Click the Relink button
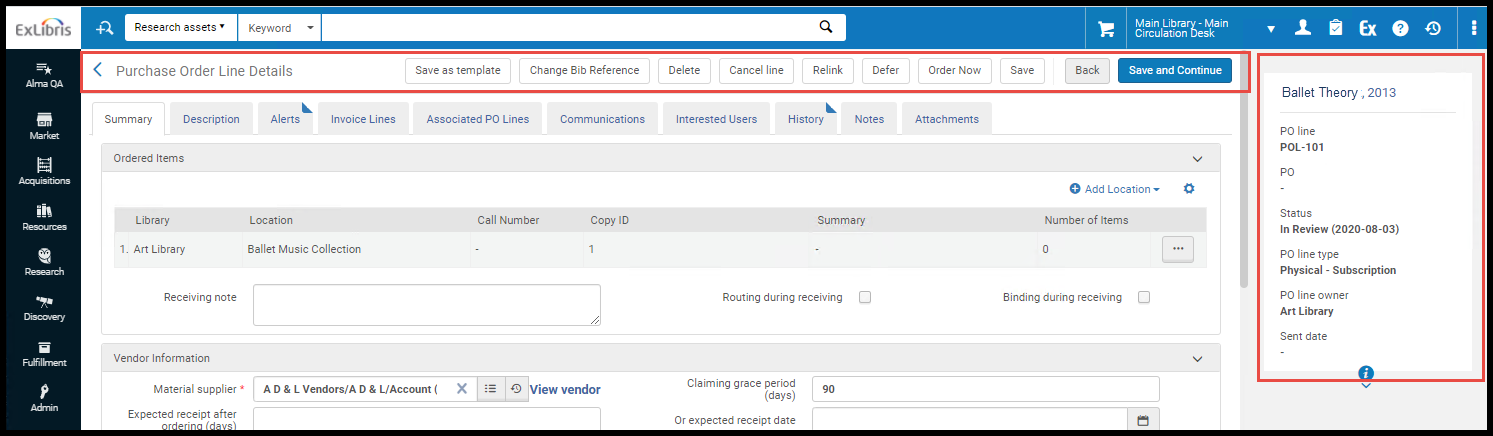Viewport: 1493px width, 436px height. click(828, 70)
